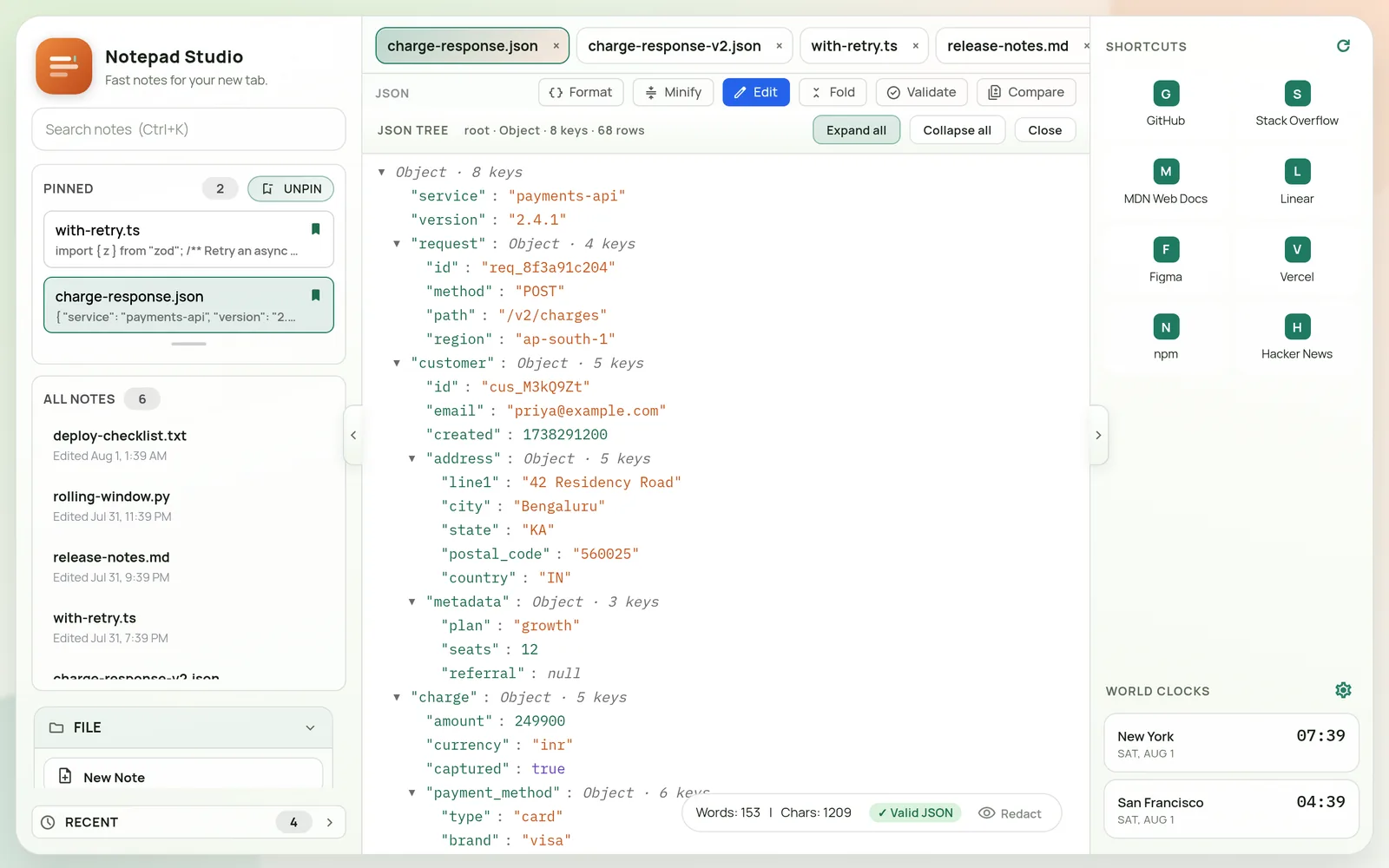Click bookmark icon on pinned charge-response.json
Image resolution: width=1389 pixels, height=868 pixels.
click(315, 295)
